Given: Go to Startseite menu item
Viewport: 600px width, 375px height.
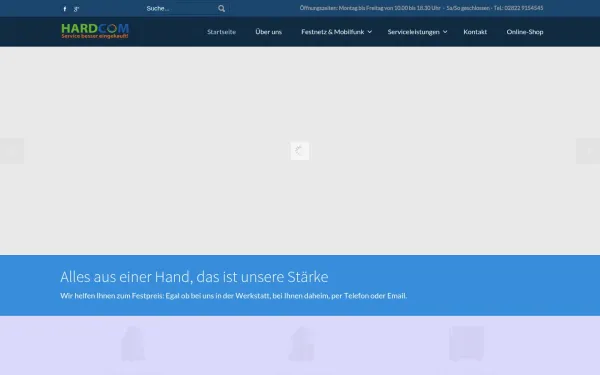Looking at the screenshot, I should click(222, 32).
